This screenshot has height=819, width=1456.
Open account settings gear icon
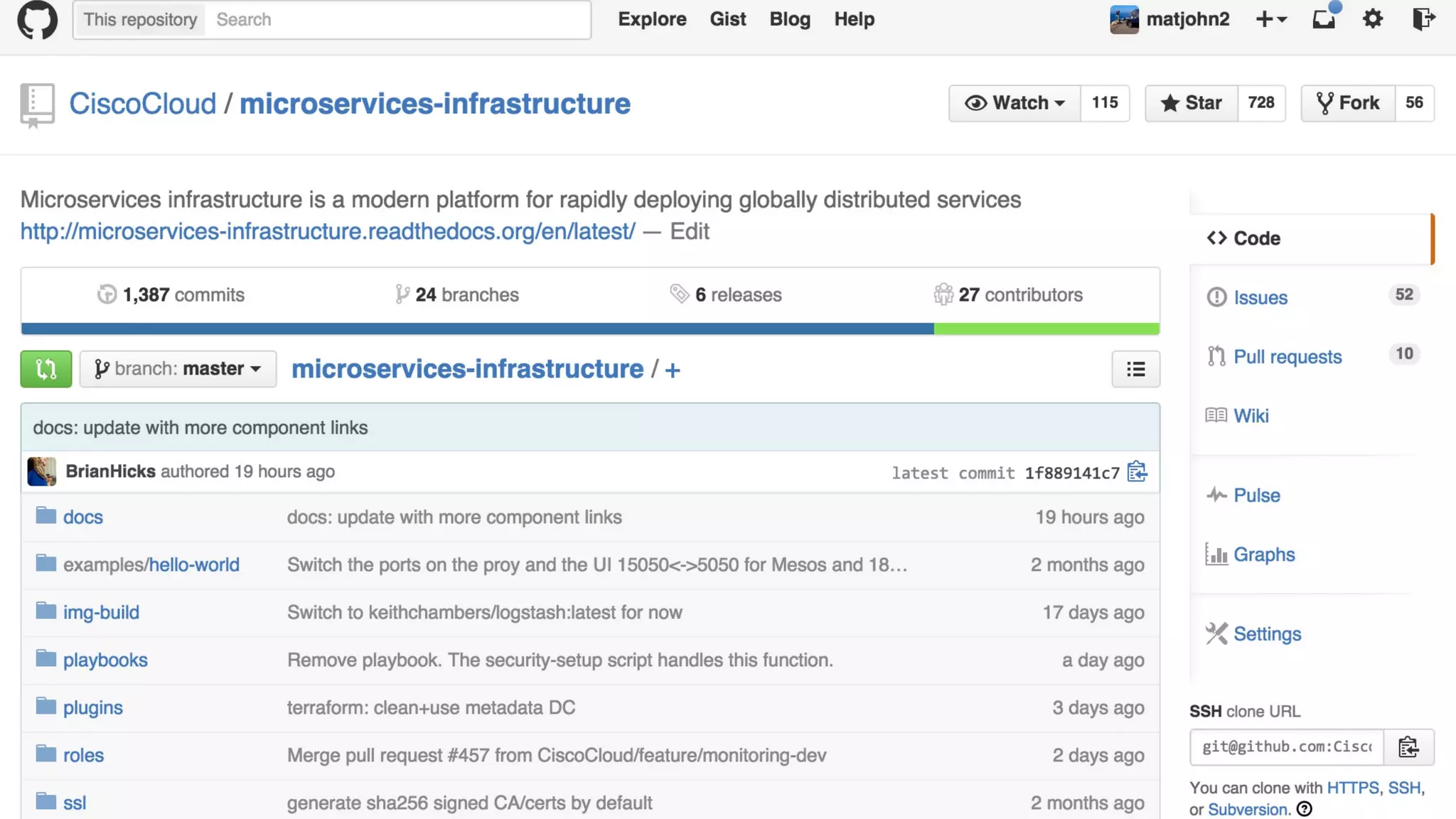(1373, 19)
